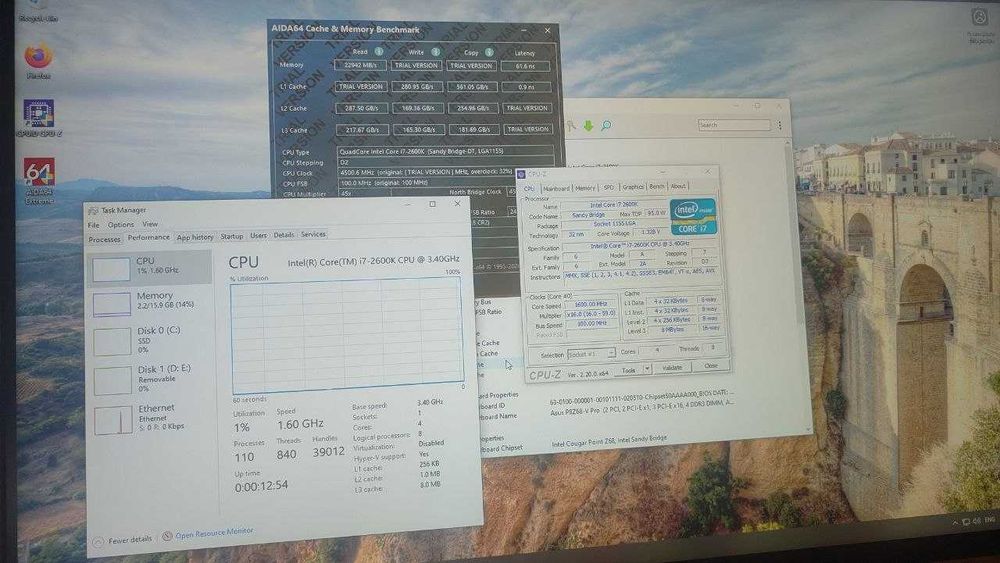
Task: Click the Memory Latency value 61.6 ns
Action: [525, 66]
